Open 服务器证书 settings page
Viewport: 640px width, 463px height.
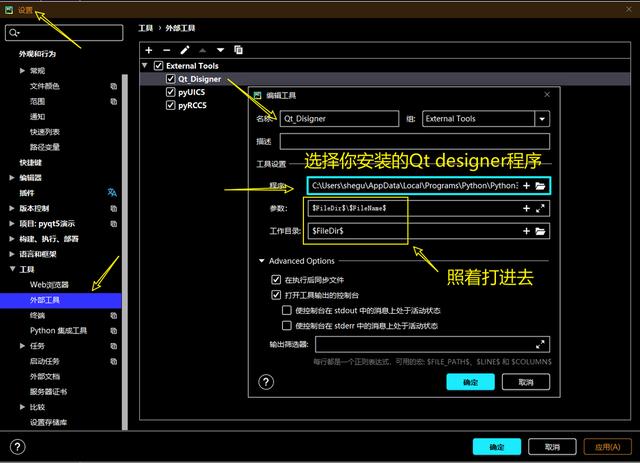click(x=49, y=392)
